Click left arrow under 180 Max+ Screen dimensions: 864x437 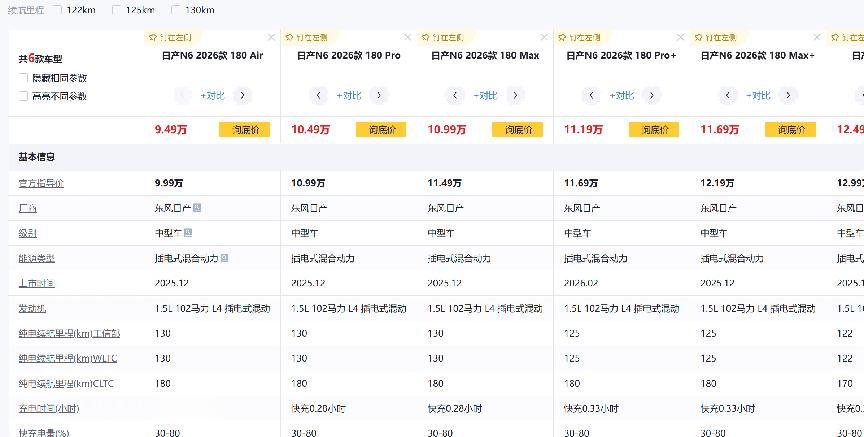point(728,95)
